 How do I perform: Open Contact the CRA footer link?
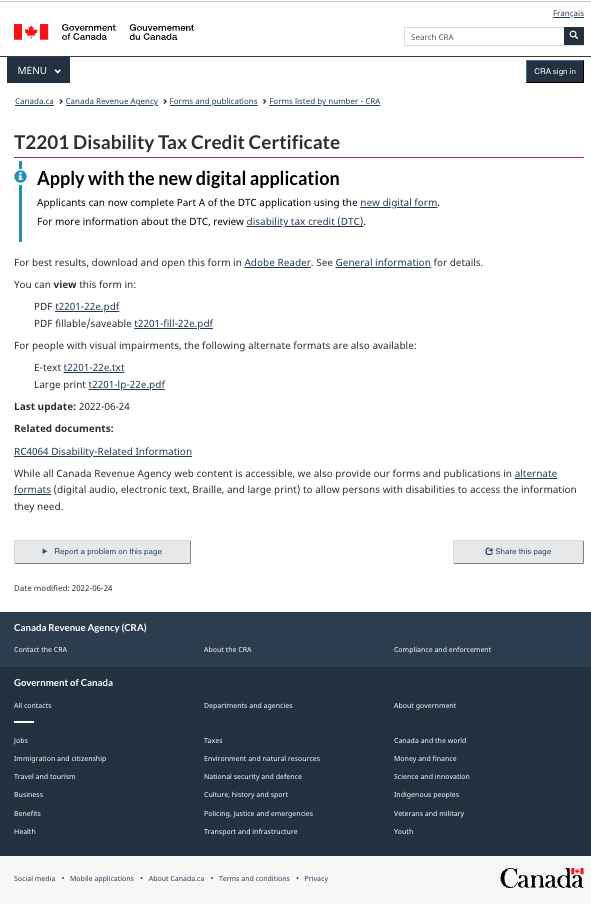40,649
